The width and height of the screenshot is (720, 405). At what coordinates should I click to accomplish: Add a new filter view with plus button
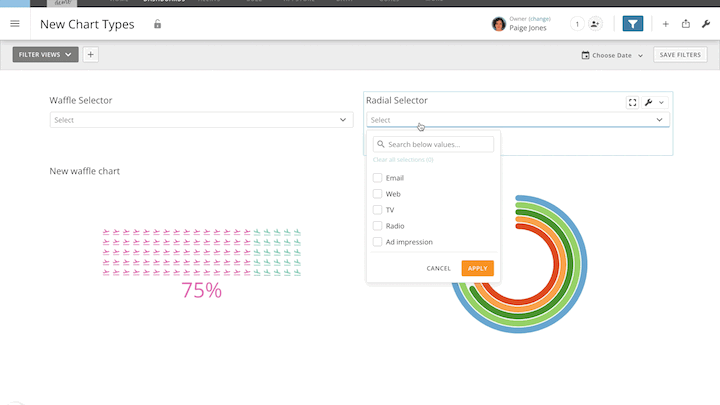point(90,55)
